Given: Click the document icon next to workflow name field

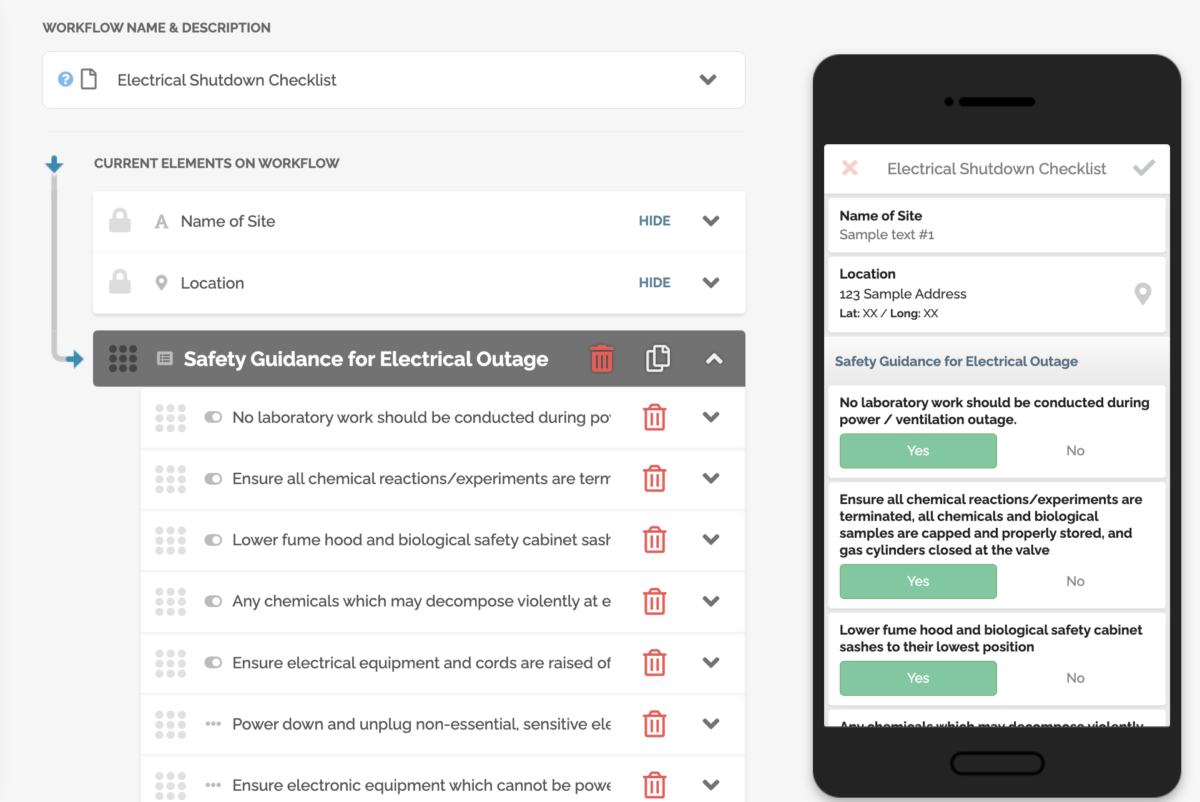Looking at the screenshot, I should pyautogui.click(x=88, y=79).
